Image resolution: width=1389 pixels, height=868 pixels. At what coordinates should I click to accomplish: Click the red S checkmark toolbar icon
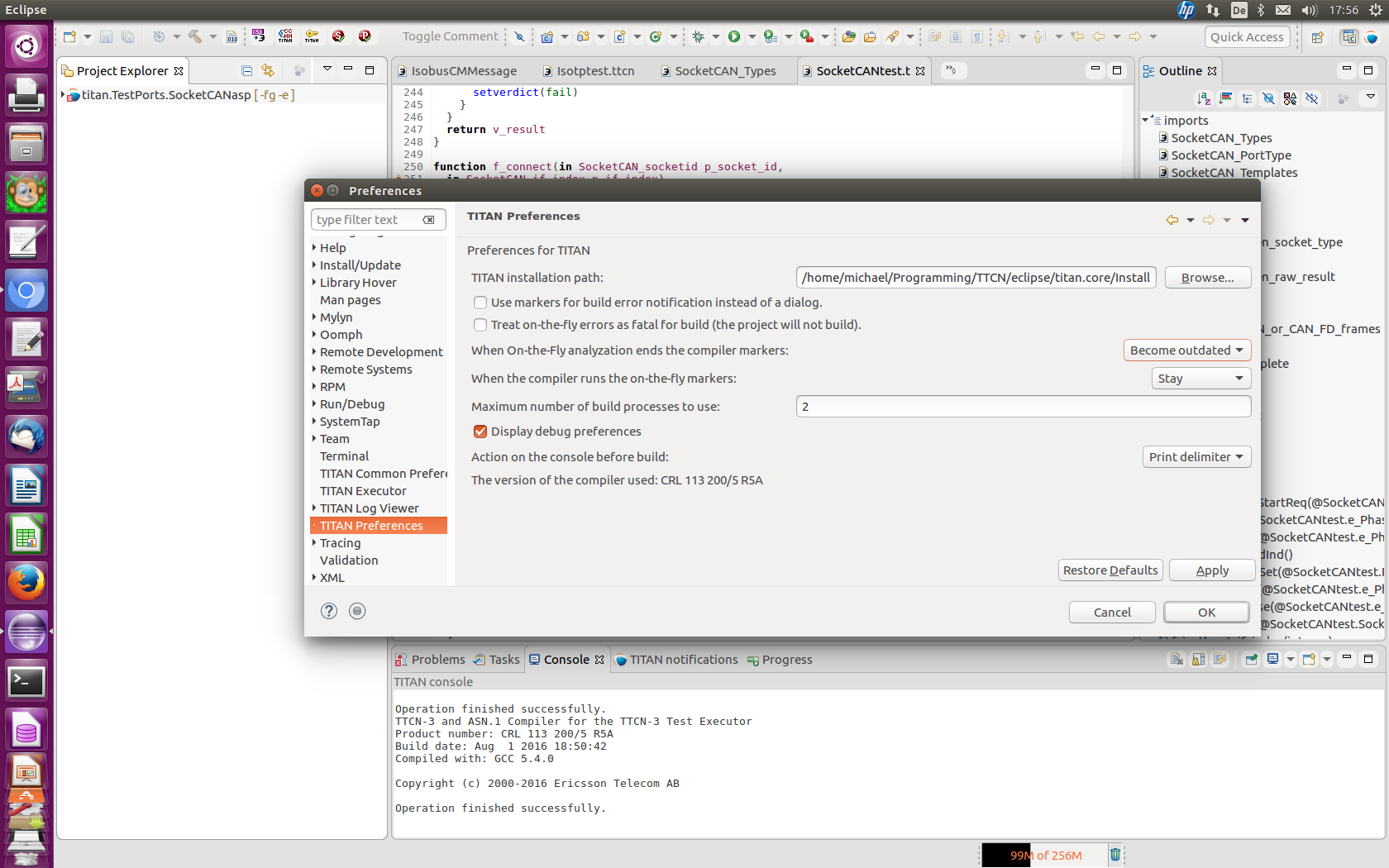(x=338, y=36)
